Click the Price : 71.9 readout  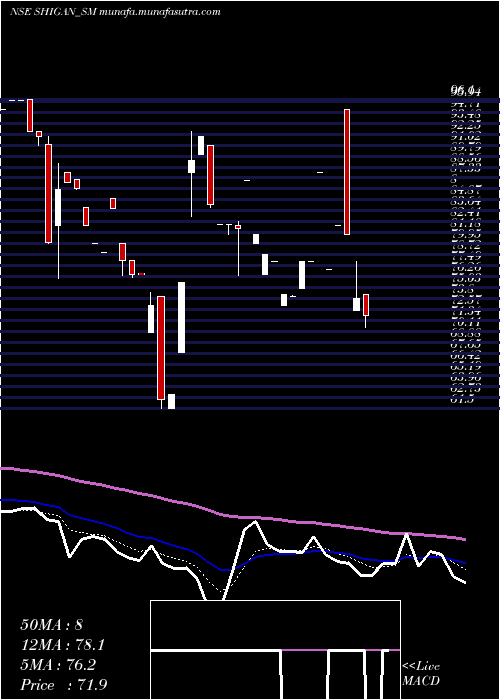(x=63, y=685)
